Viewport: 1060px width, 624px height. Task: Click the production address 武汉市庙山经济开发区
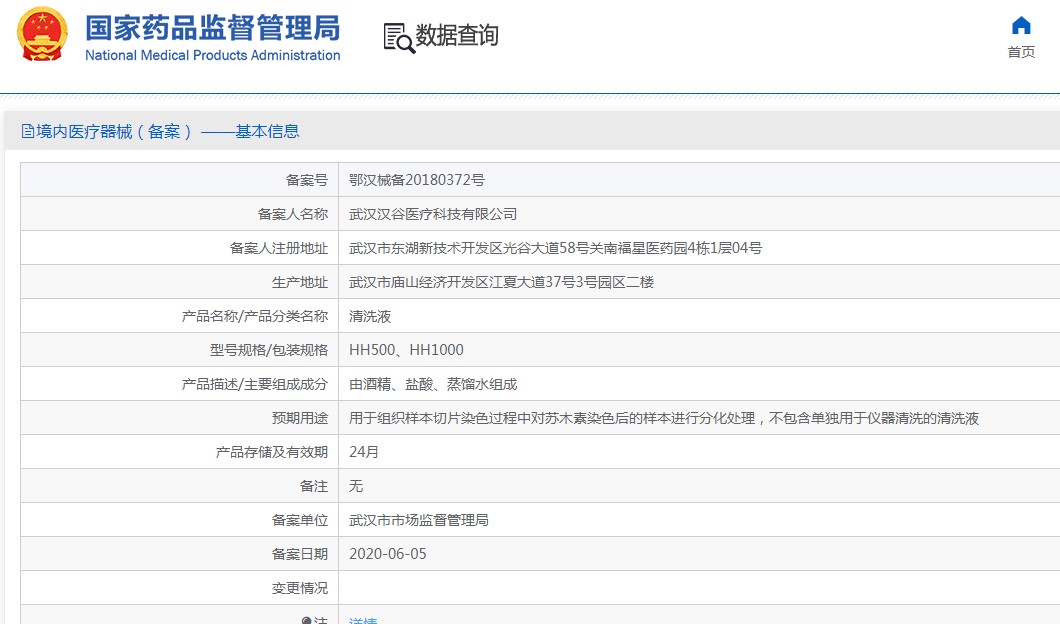(502, 282)
